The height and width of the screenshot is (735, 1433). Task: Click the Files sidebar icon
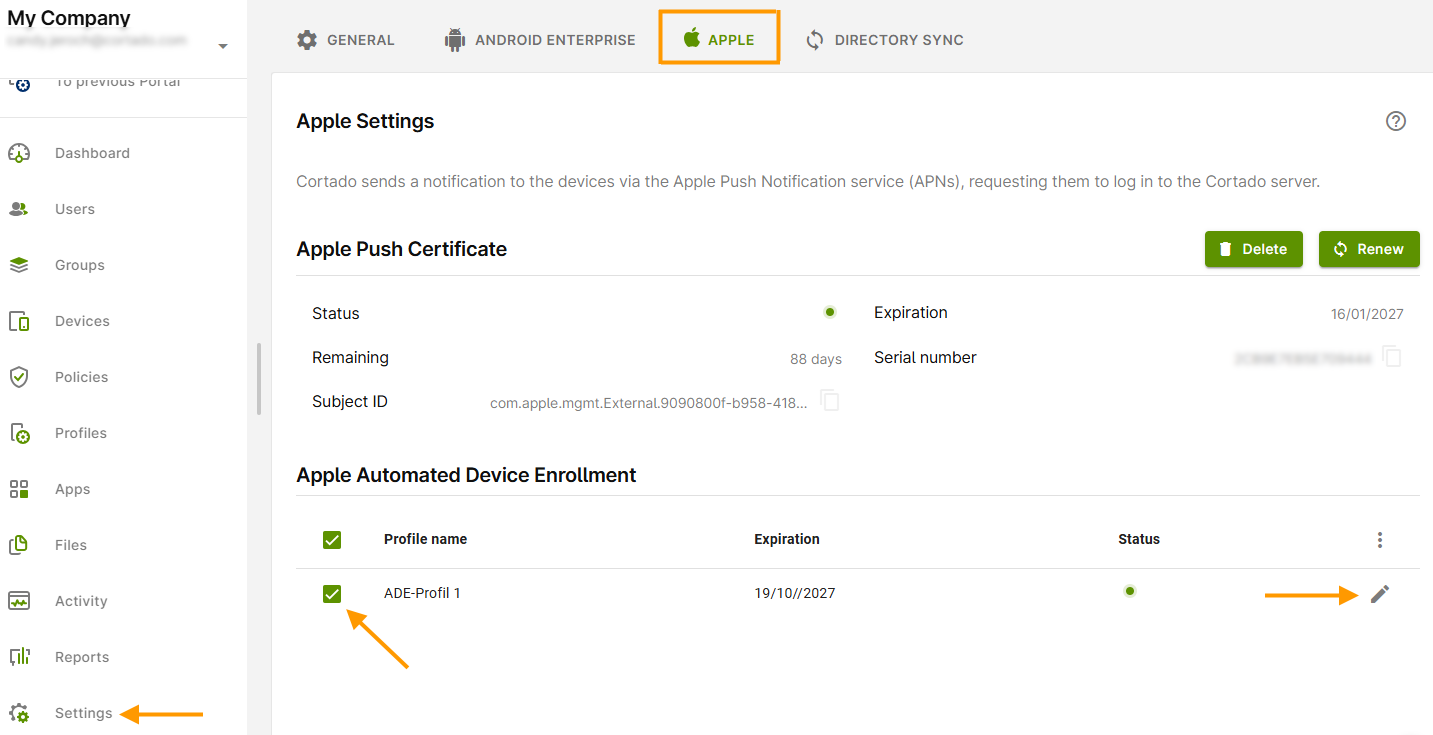pos(19,545)
